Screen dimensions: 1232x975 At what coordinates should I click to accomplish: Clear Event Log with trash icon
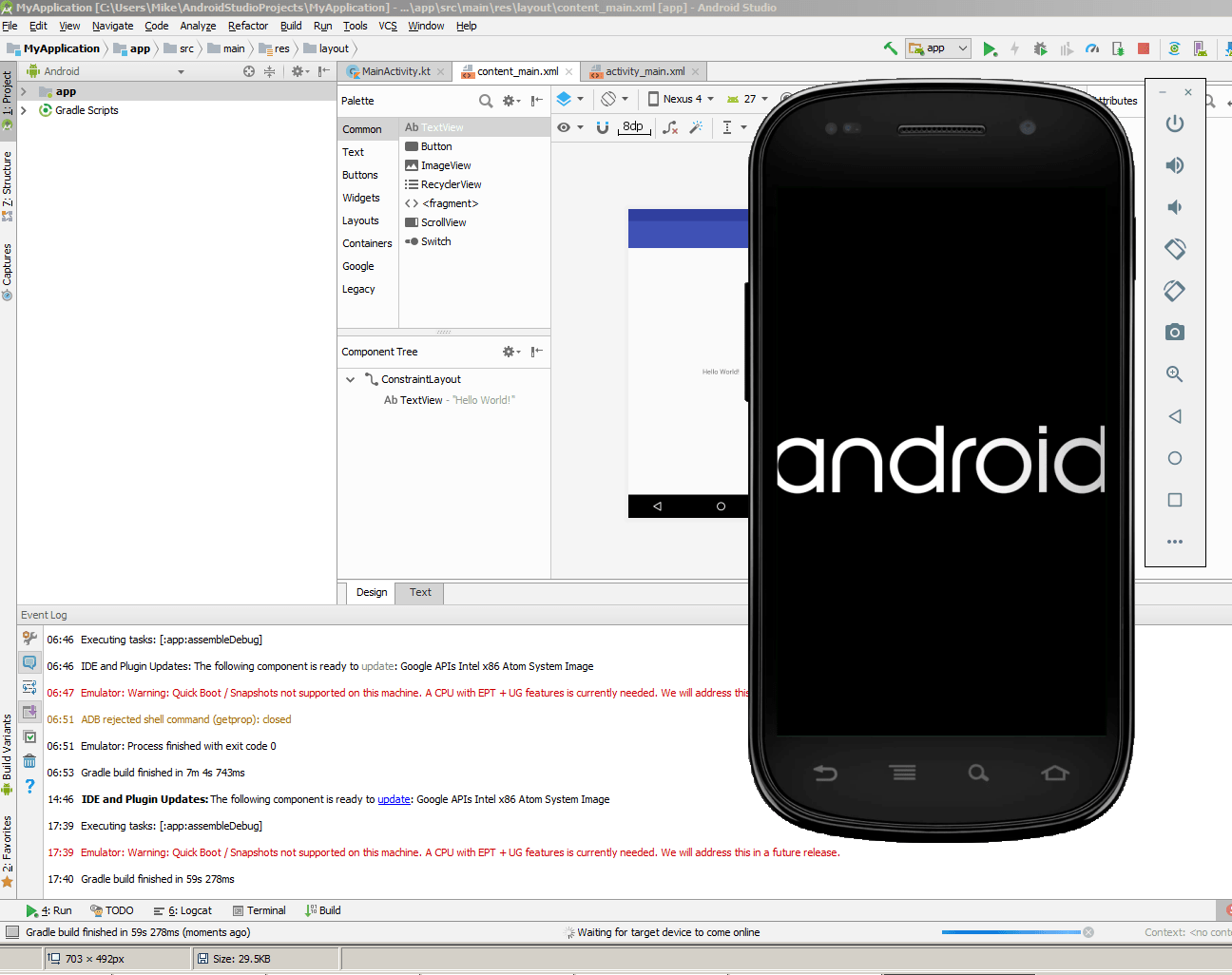point(29,761)
